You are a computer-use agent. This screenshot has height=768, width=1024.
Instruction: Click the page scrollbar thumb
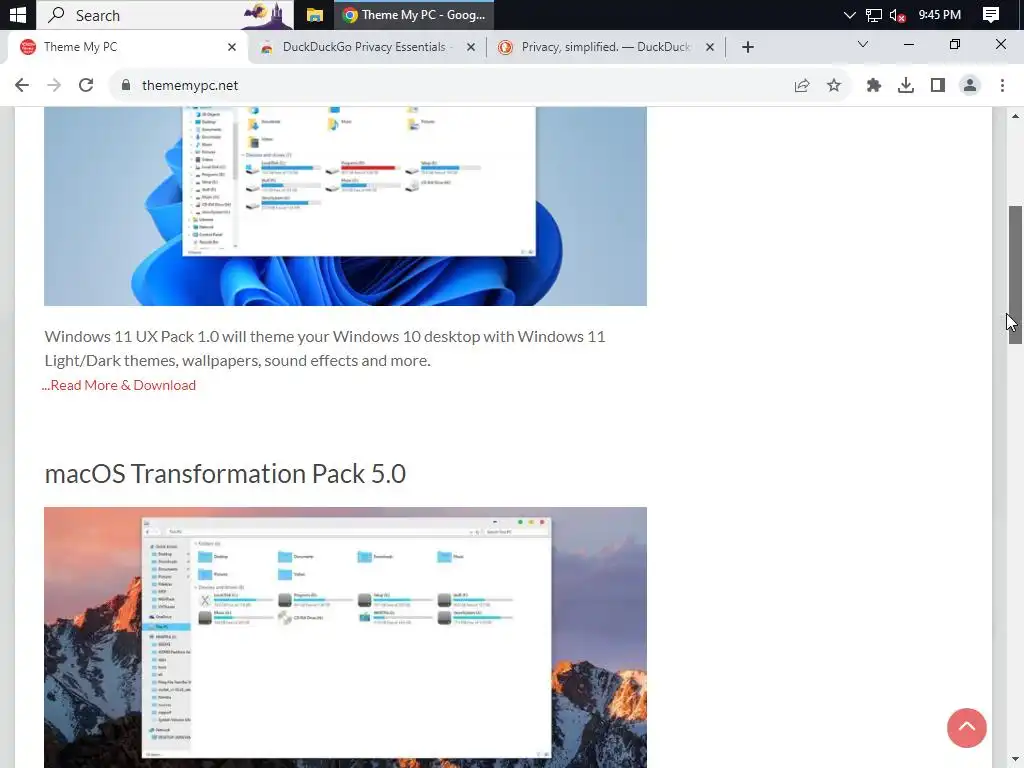pyautogui.click(x=1015, y=274)
